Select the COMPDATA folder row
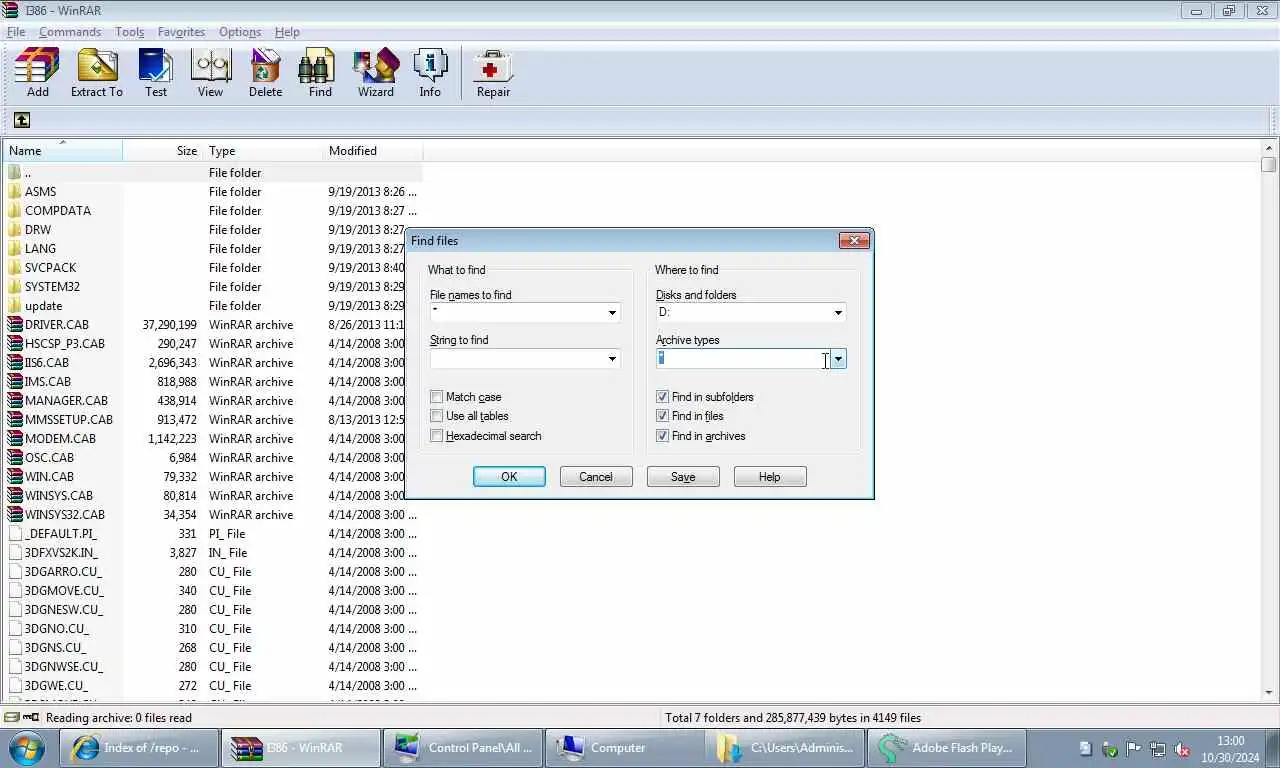 [213, 210]
